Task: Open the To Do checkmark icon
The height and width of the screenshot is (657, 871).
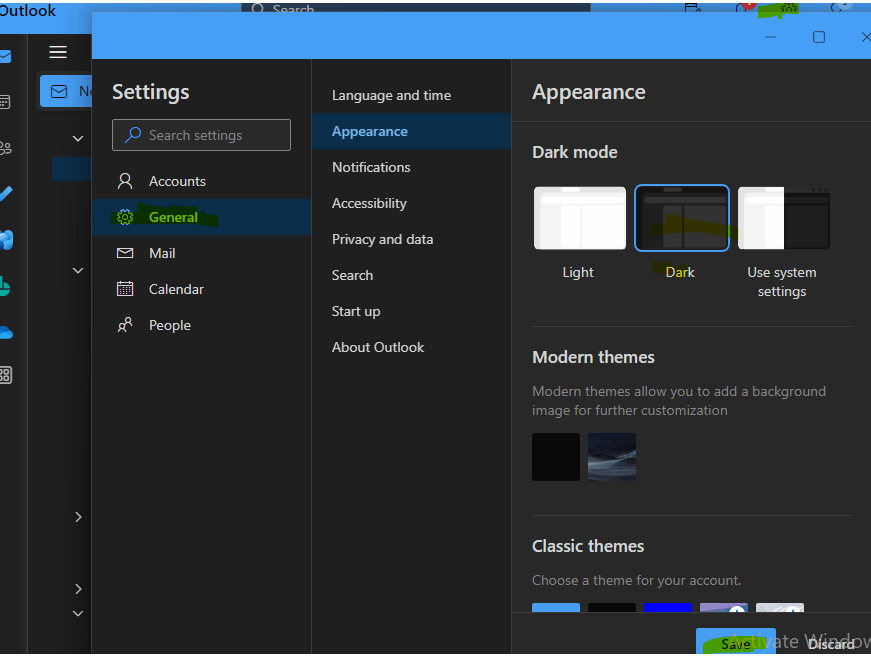Action: tap(5, 193)
